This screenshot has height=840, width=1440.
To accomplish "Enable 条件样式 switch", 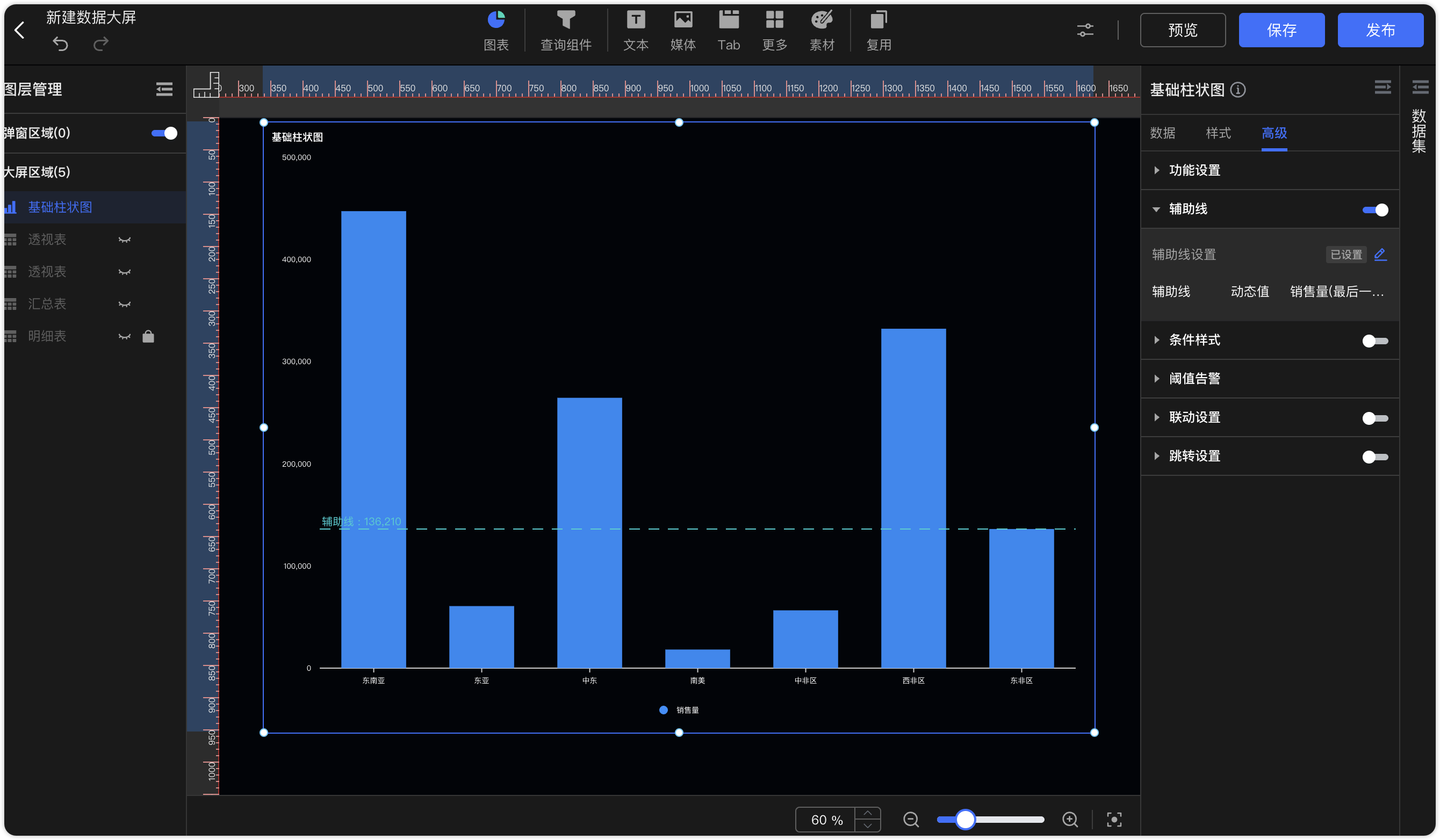I will [1375, 341].
